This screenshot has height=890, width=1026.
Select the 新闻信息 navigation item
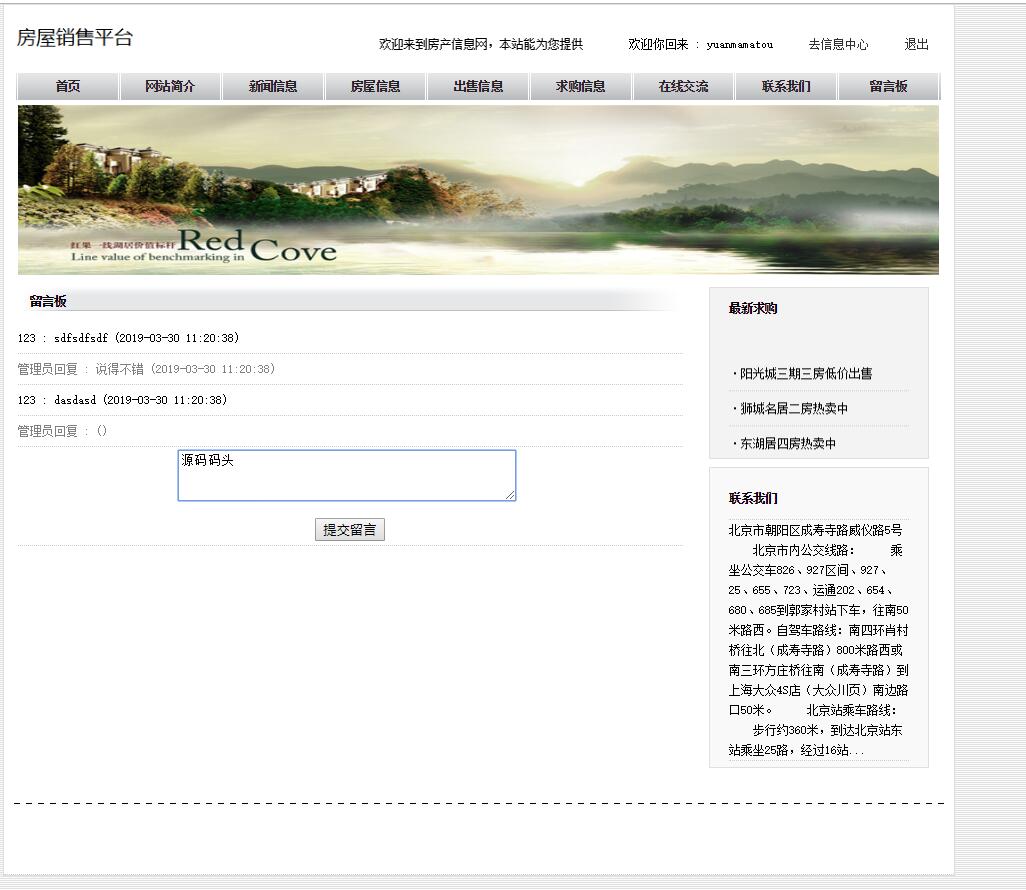click(272, 86)
